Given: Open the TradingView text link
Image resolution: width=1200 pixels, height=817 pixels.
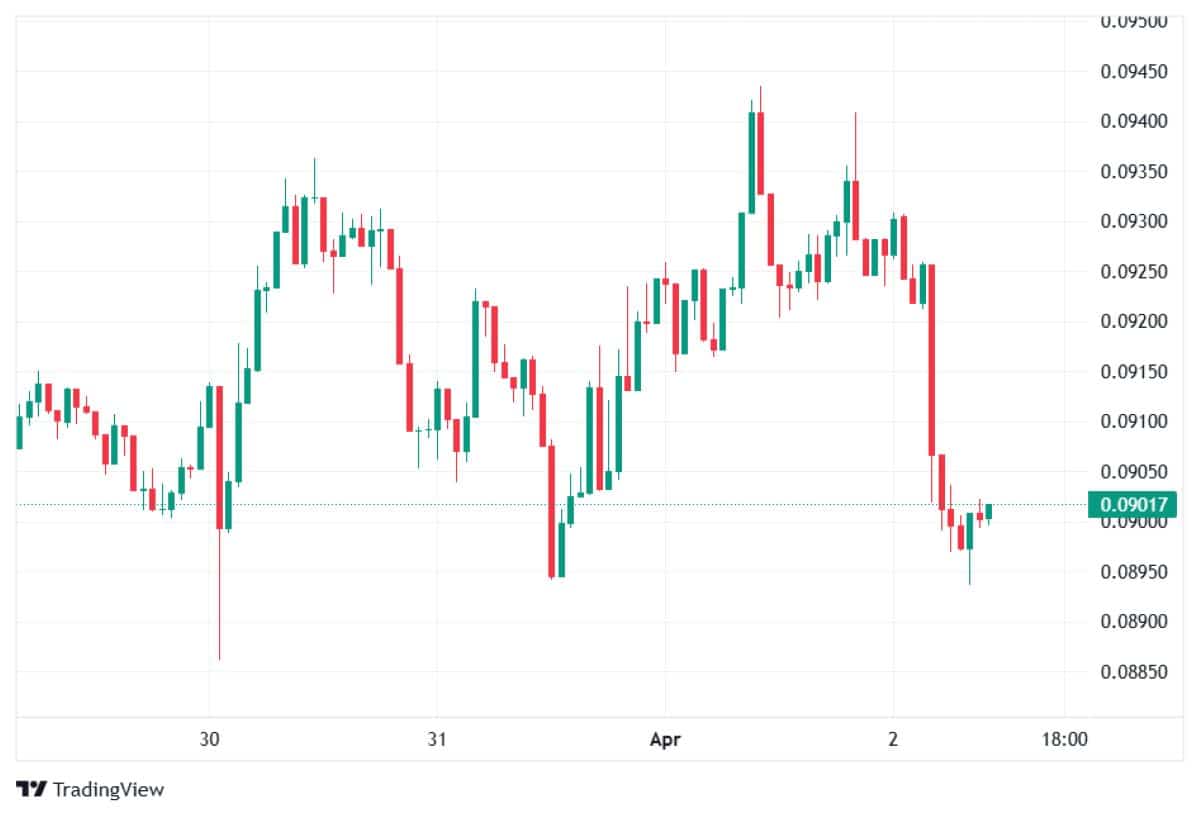Looking at the screenshot, I should pos(108,789).
